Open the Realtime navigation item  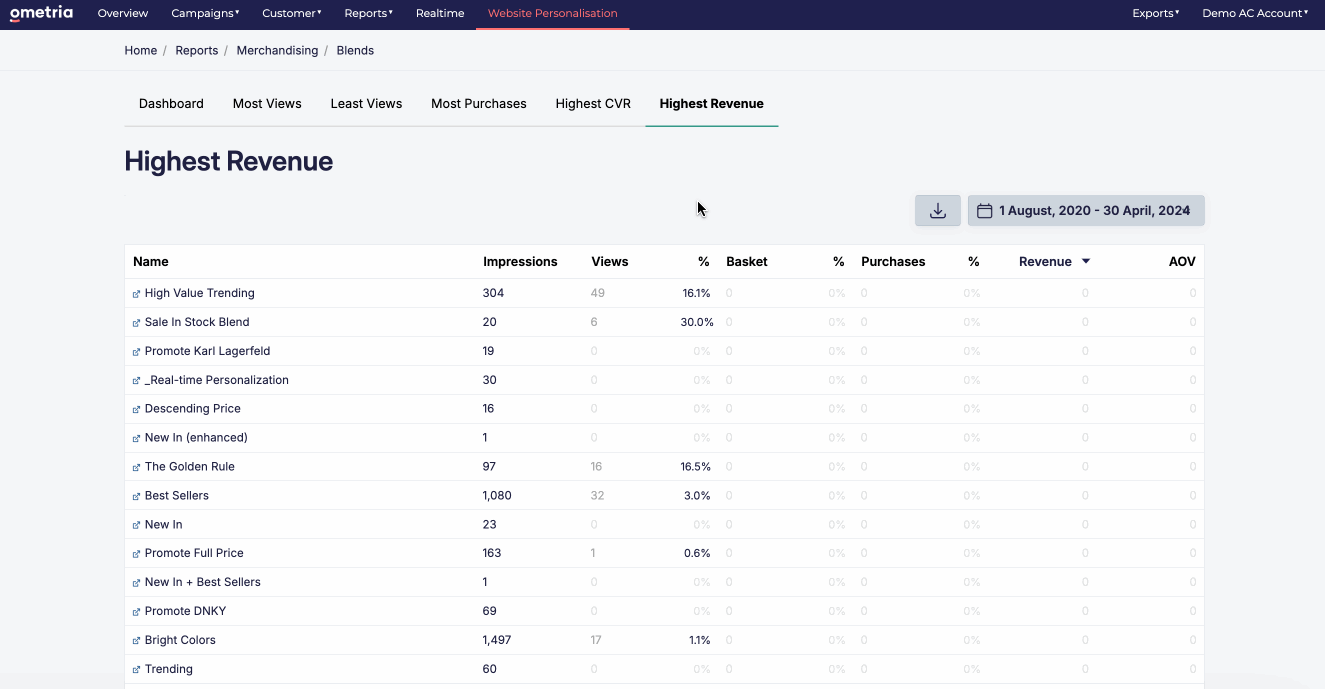(440, 13)
